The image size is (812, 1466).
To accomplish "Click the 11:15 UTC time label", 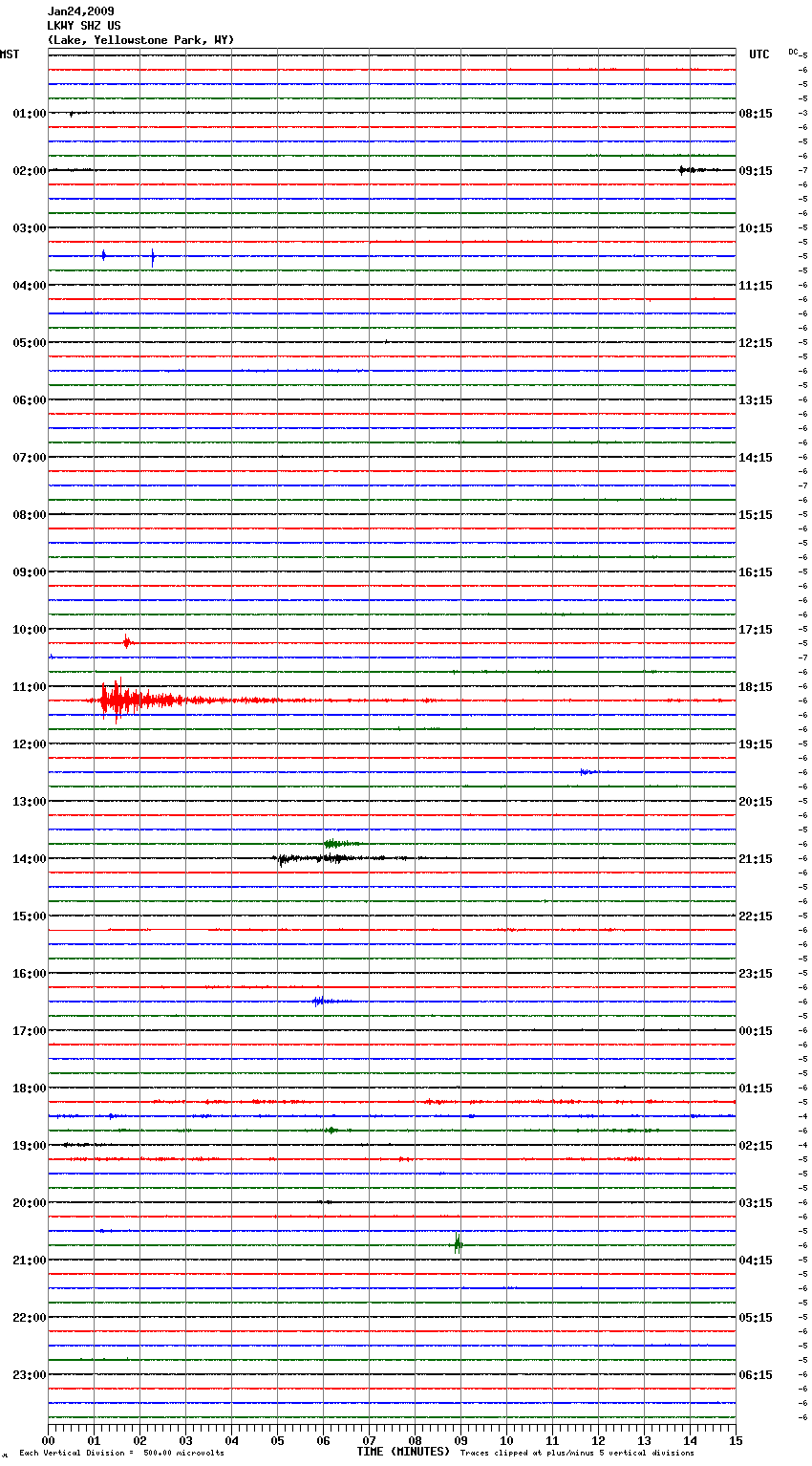I will pos(756,286).
